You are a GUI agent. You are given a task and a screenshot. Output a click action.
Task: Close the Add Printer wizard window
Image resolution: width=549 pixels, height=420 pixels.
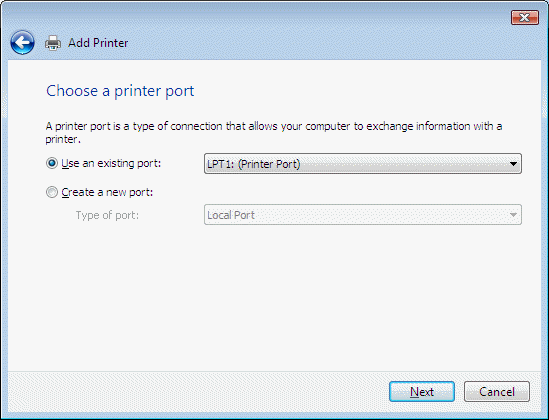[524, 18]
